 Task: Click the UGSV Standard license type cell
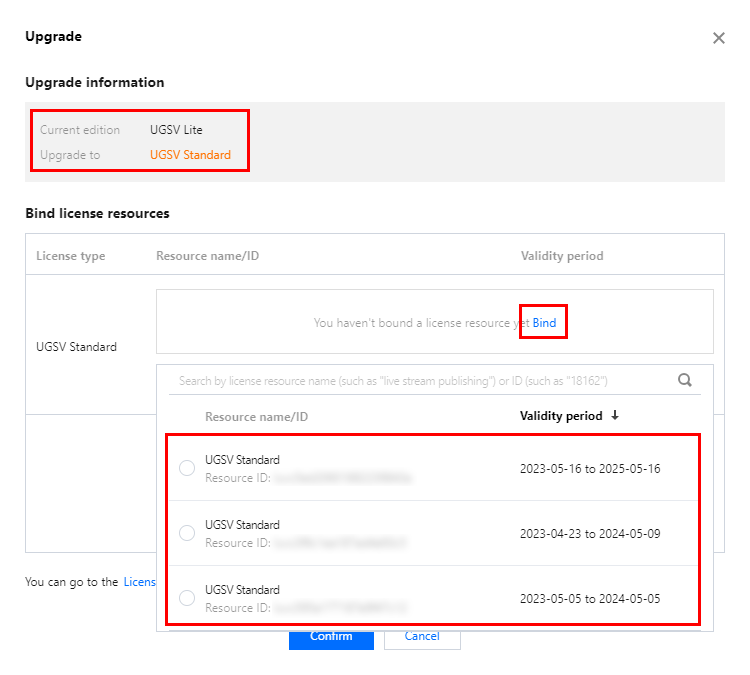[76, 347]
